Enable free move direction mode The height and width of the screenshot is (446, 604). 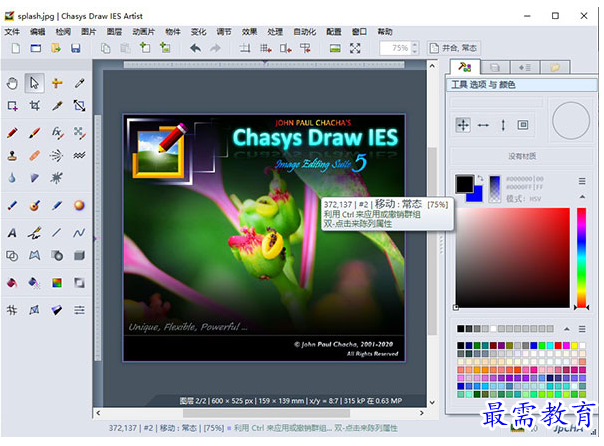tap(463, 125)
